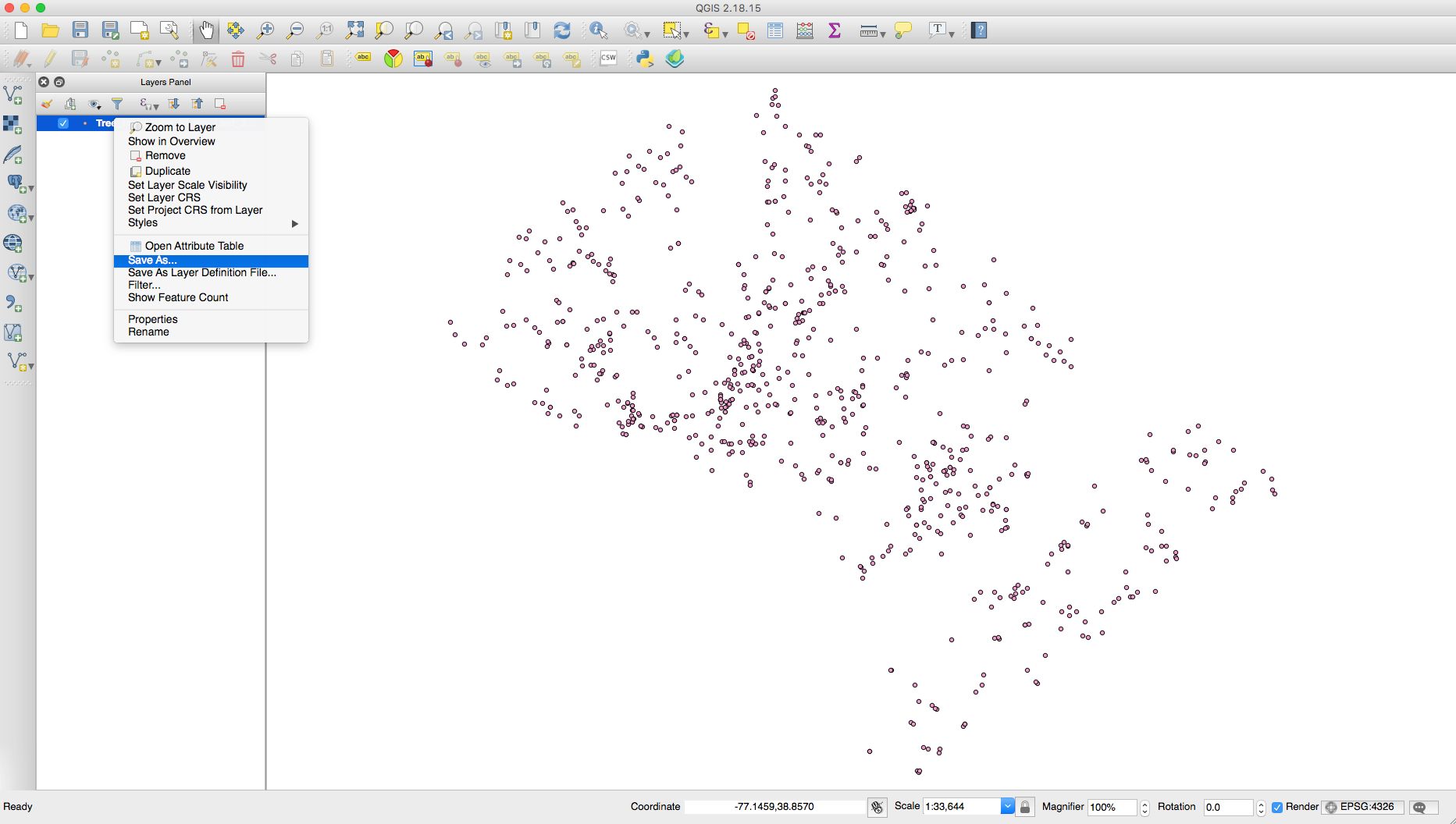Toggle the Render checkbox in status bar
1456x824 pixels.
coord(1277,807)
